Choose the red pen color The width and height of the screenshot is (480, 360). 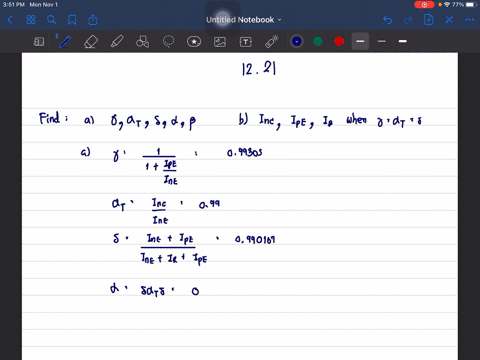coord(339,41)
